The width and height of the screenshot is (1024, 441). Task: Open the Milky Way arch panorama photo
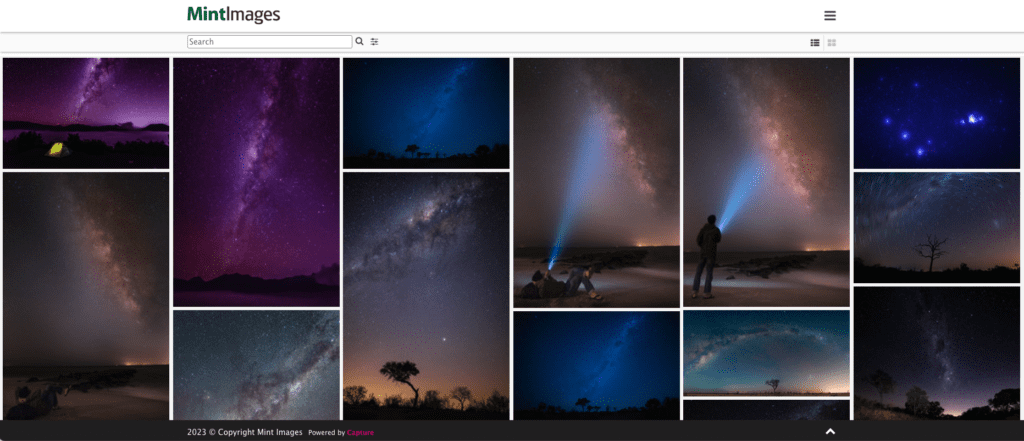(767, 353)
